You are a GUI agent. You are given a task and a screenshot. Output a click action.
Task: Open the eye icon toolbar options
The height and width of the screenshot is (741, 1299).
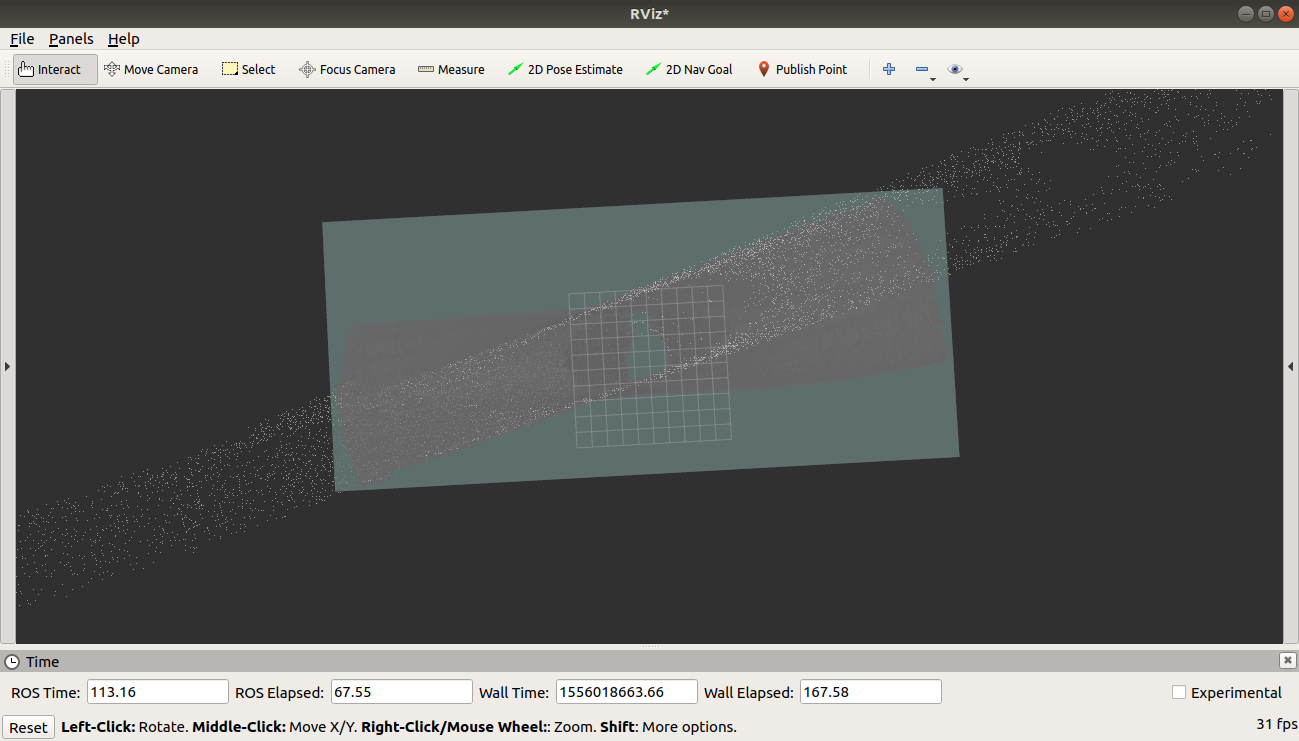click(x=958, y=69)
